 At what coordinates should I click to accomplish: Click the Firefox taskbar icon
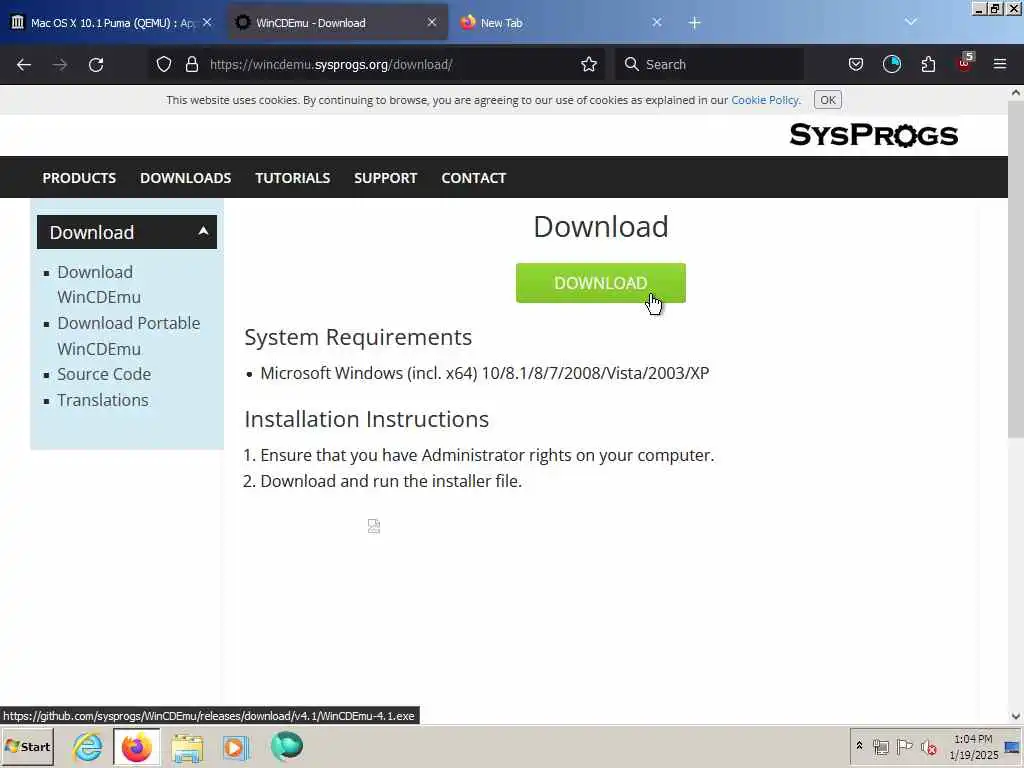click(x=136, y=746)
